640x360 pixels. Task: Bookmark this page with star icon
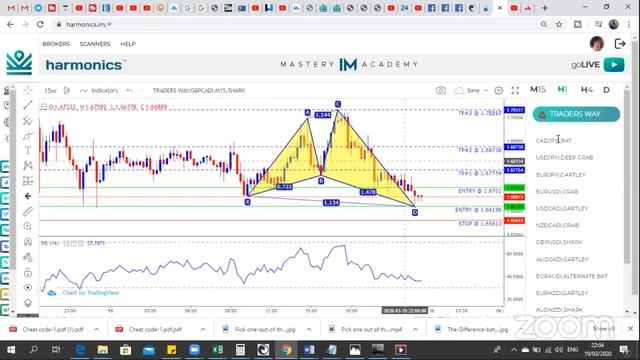coord(559,24)
